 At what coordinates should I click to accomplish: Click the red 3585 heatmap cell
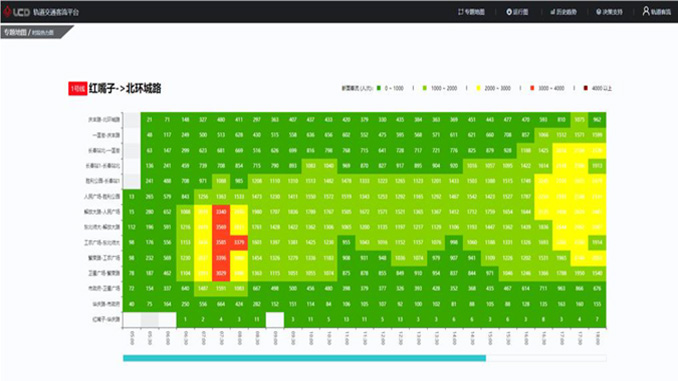click(221, 243)
